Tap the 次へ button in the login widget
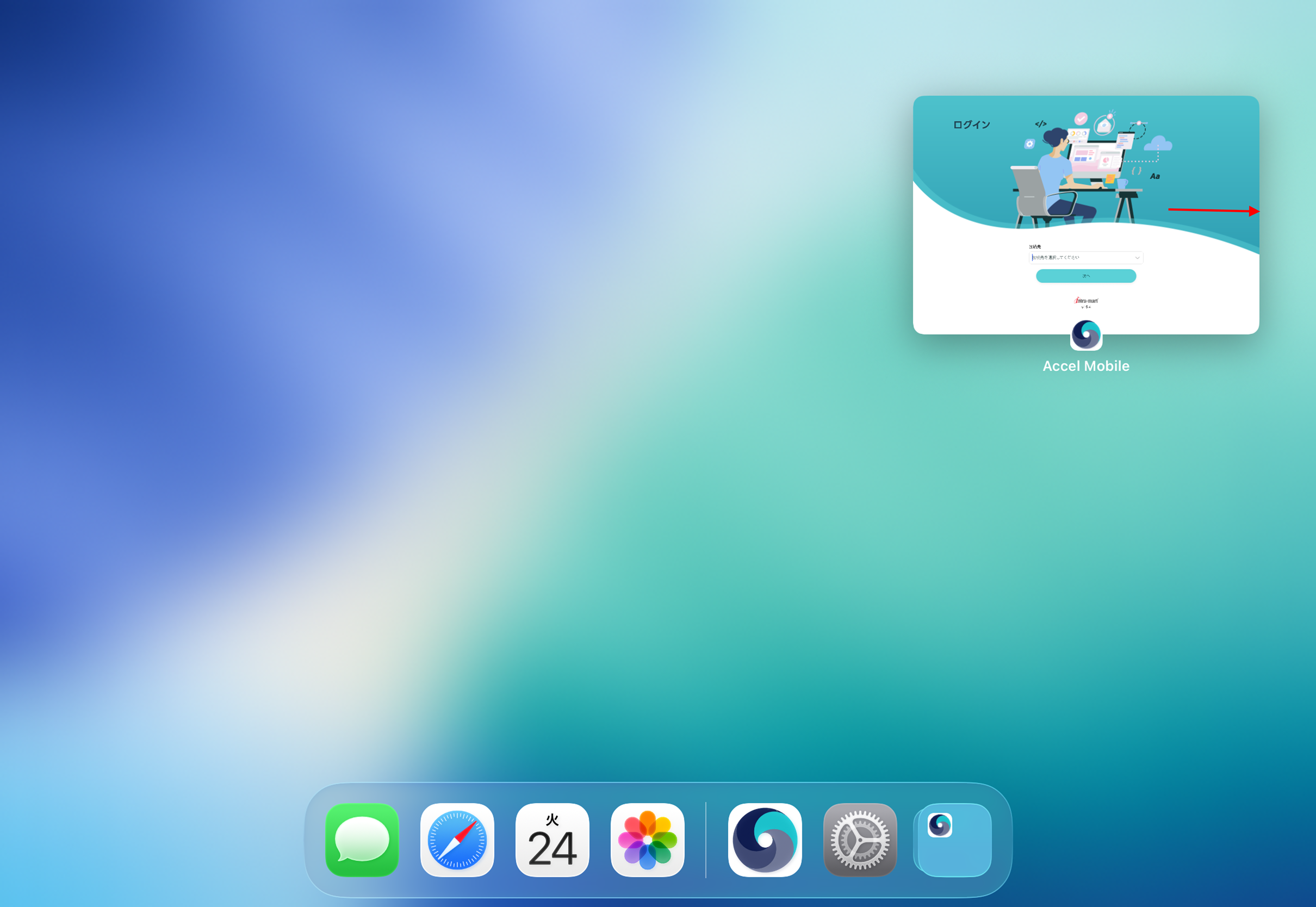Screen dimensions: 1316x907 pyautogui.click(x=1085, y=276)
